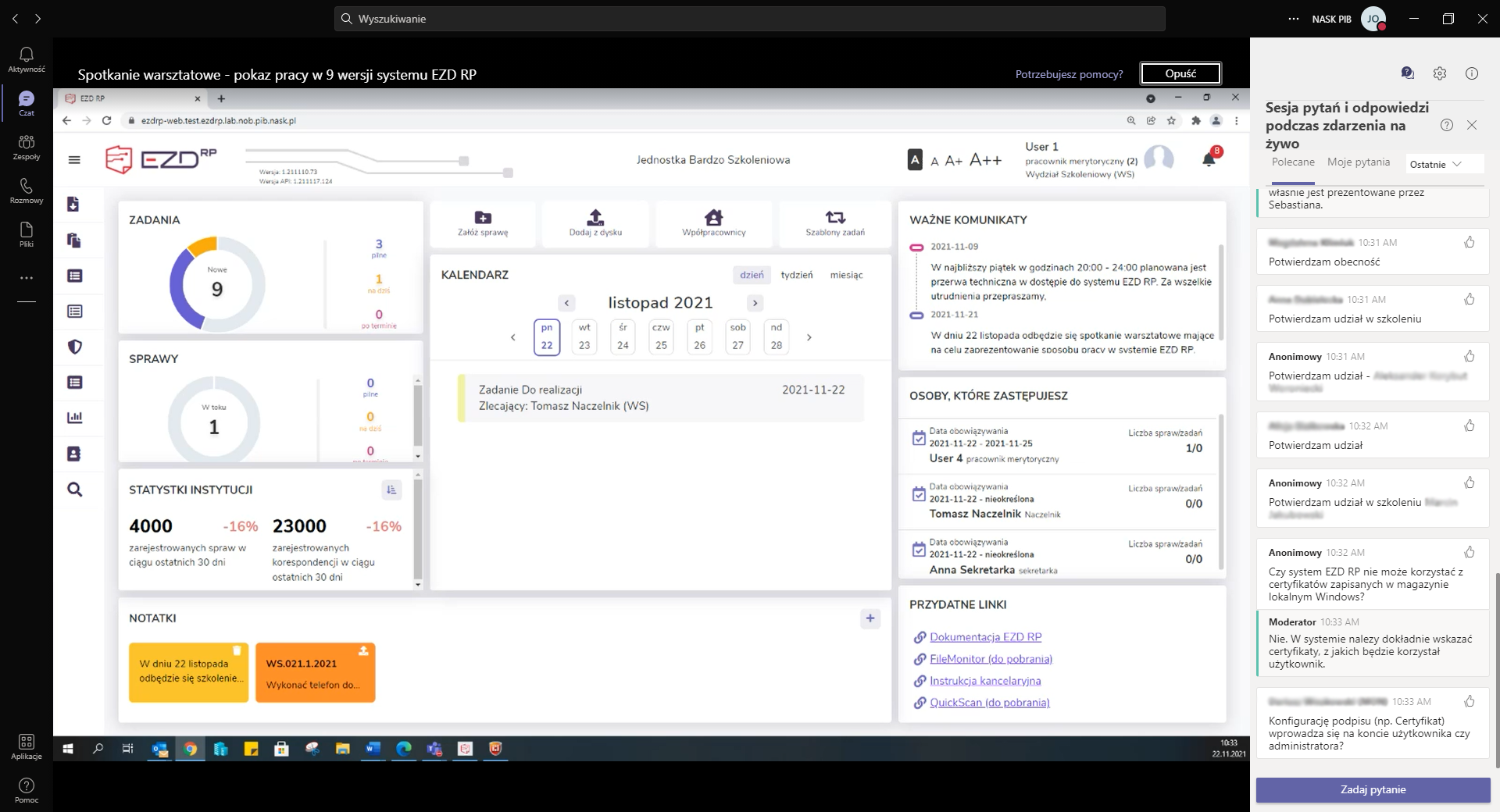This screenshot has width=1500, height=812.
Task: Open Zespoły in the Teams sidebar
Action: click(x=27, y=146)
